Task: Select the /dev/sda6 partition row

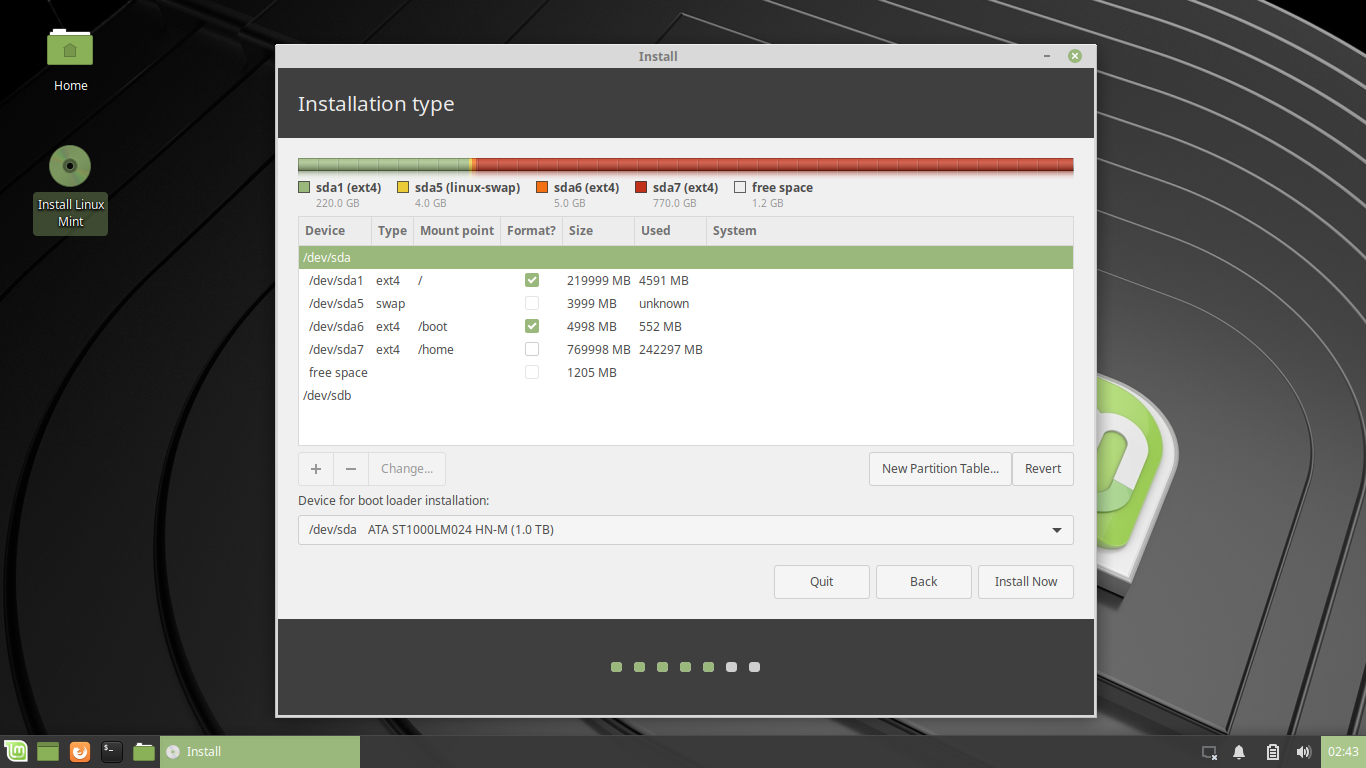Action: (686, 327)
